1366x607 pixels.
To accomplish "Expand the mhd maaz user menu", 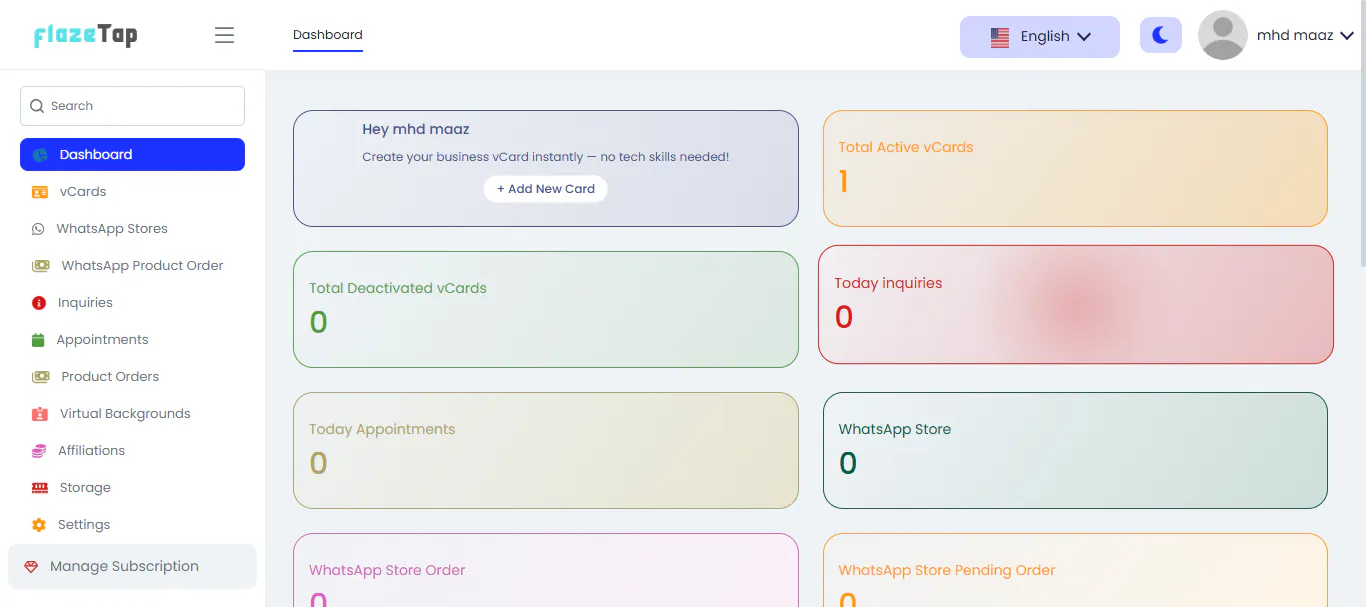I will (1305, 35).
